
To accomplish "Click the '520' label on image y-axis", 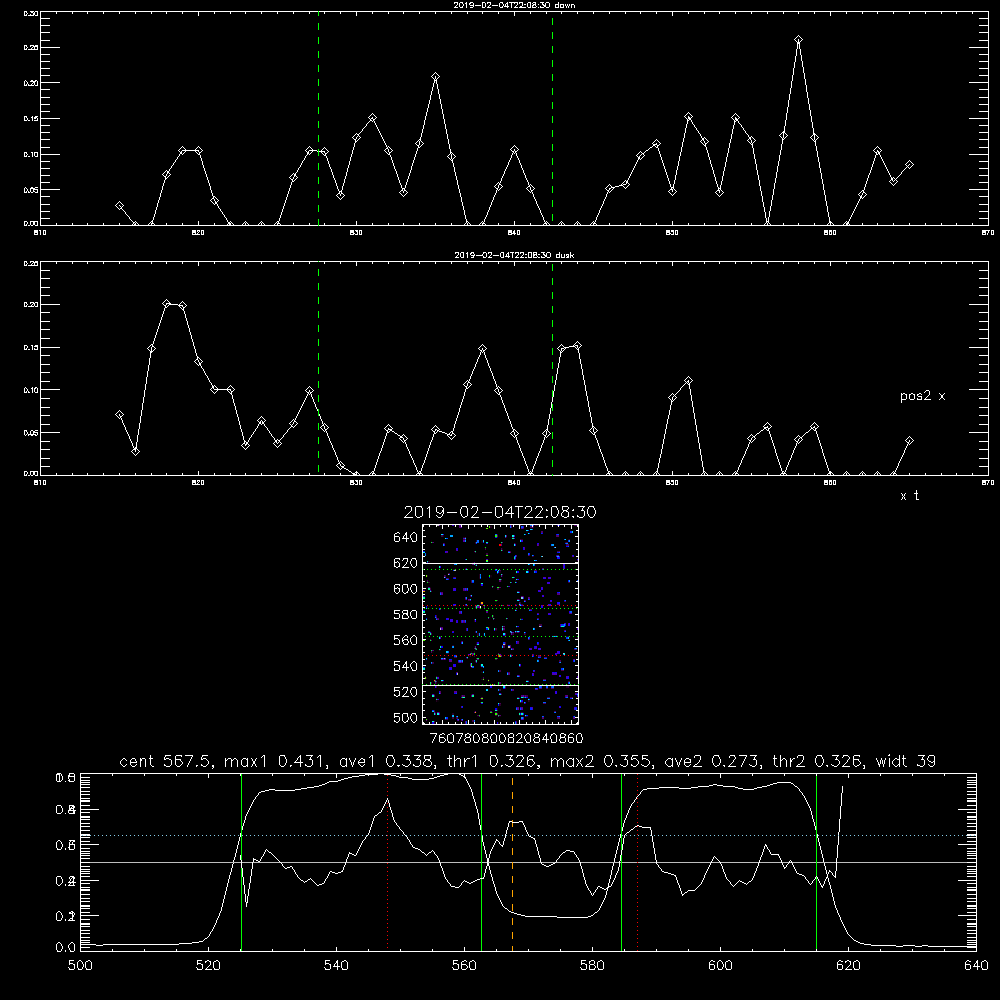I will coord(406,692).
